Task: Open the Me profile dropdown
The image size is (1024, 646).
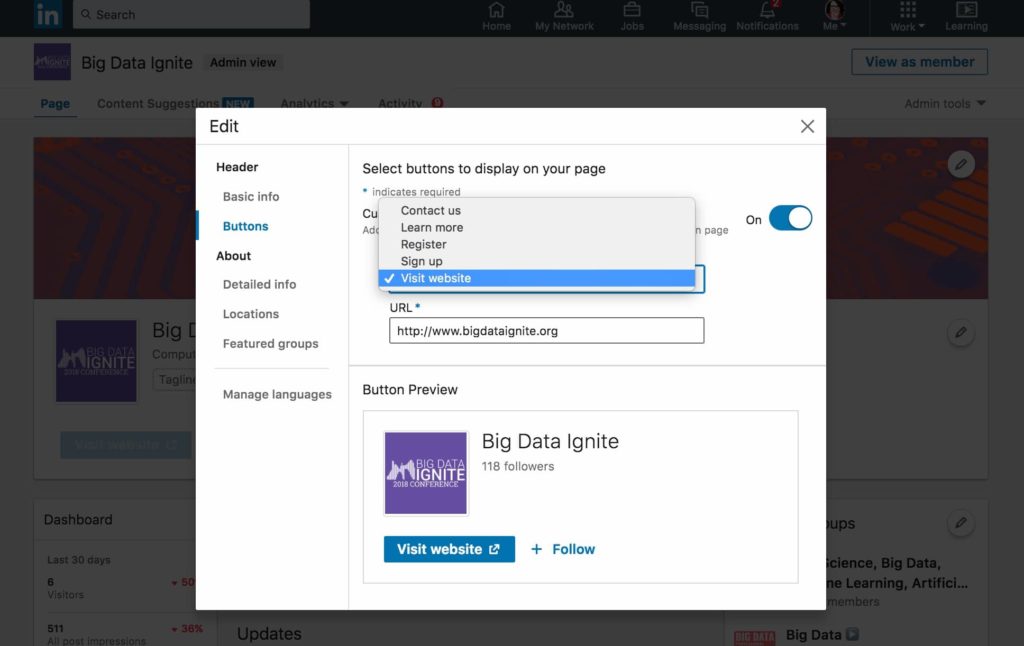Action: click(833, 16)
